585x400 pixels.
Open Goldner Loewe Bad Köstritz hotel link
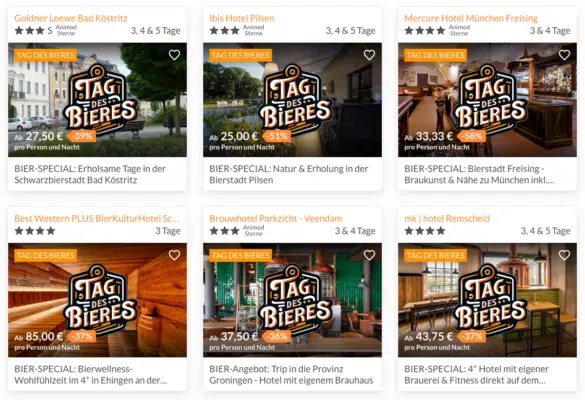(71, 18)
